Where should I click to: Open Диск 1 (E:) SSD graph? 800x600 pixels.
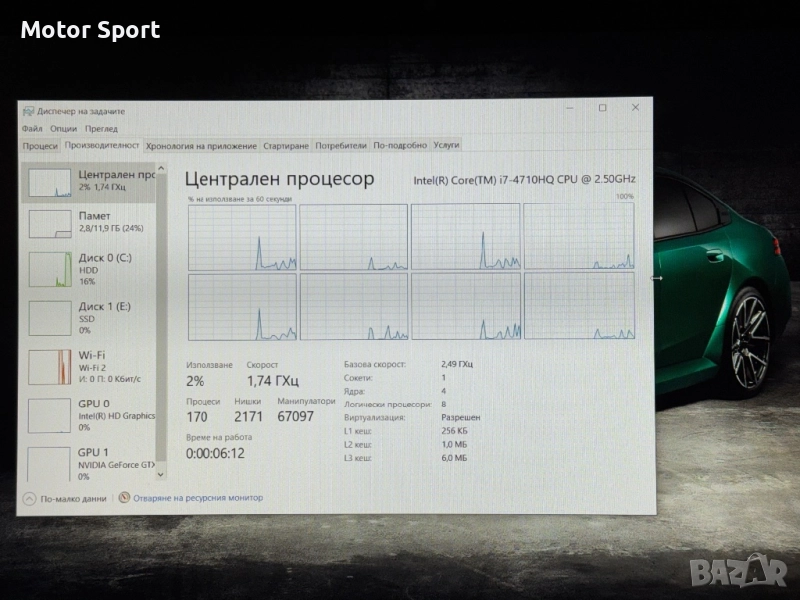pyautogui.click(x=50, y=318)
